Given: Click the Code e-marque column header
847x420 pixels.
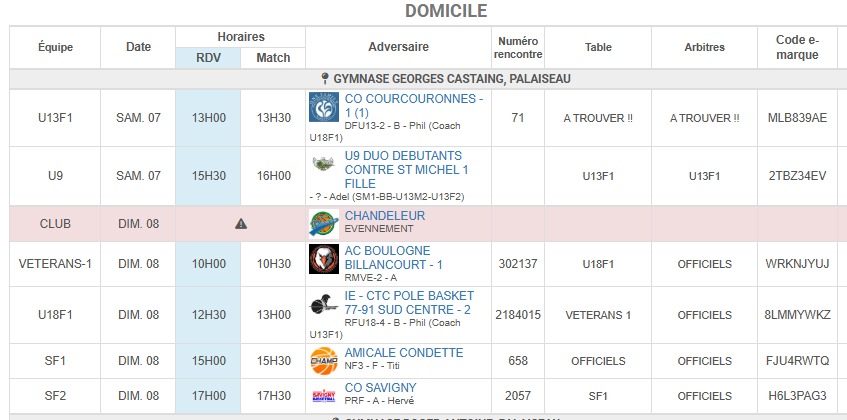Looking at the screenshot, I should pos(797,47).
